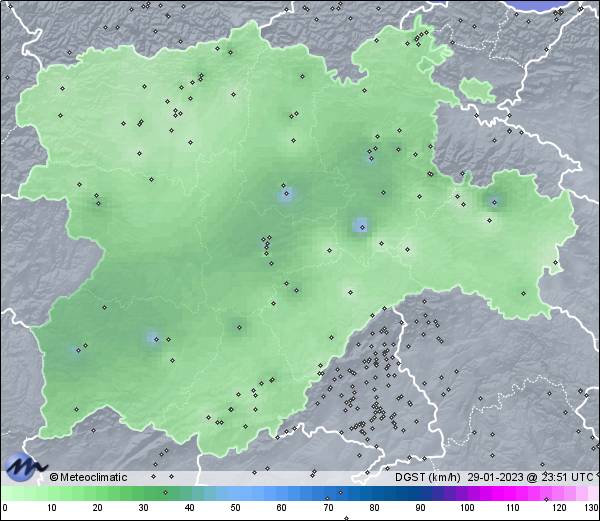
Task: Click the 90 value on the scale
Action: click(x=420, y=508)
